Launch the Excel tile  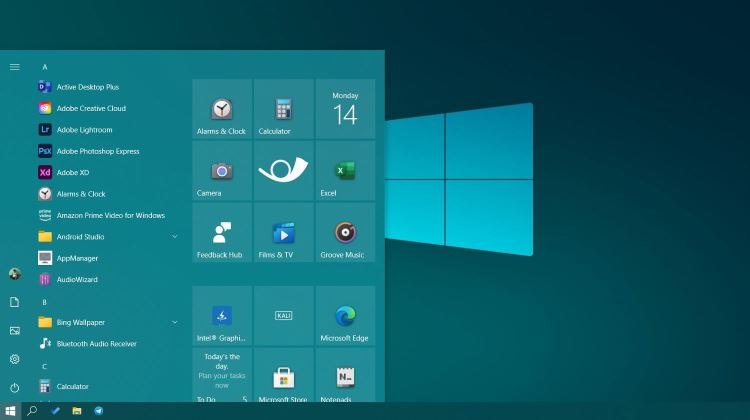pyautogui.click(x=345, y=171)
